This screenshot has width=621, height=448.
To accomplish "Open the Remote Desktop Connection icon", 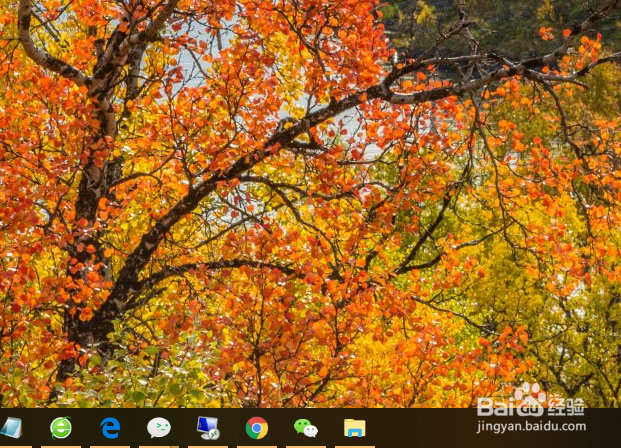I will click(x=208, y=428).
